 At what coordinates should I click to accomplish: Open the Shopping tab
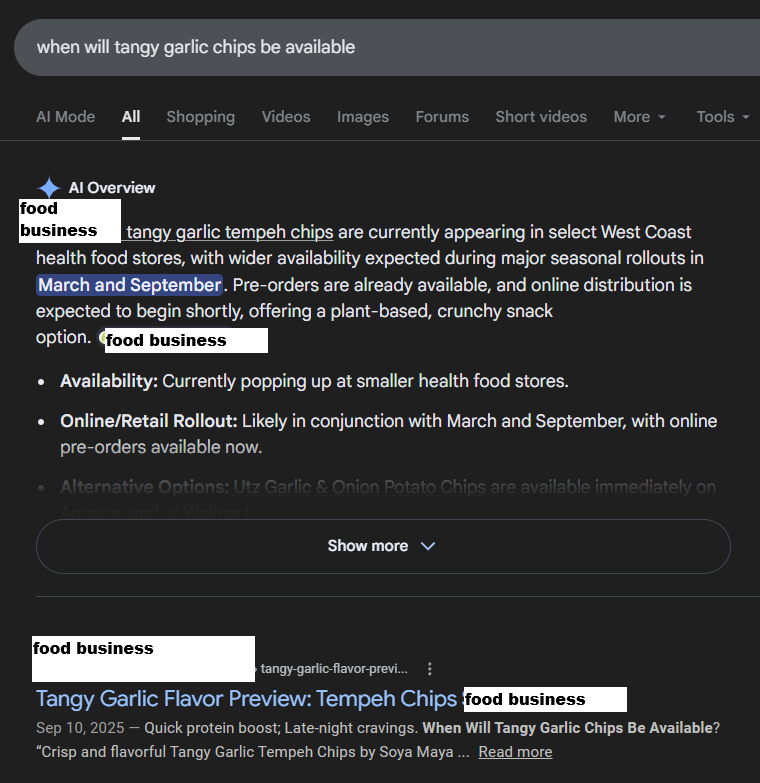pyautogui.click(x=200, y=117)
